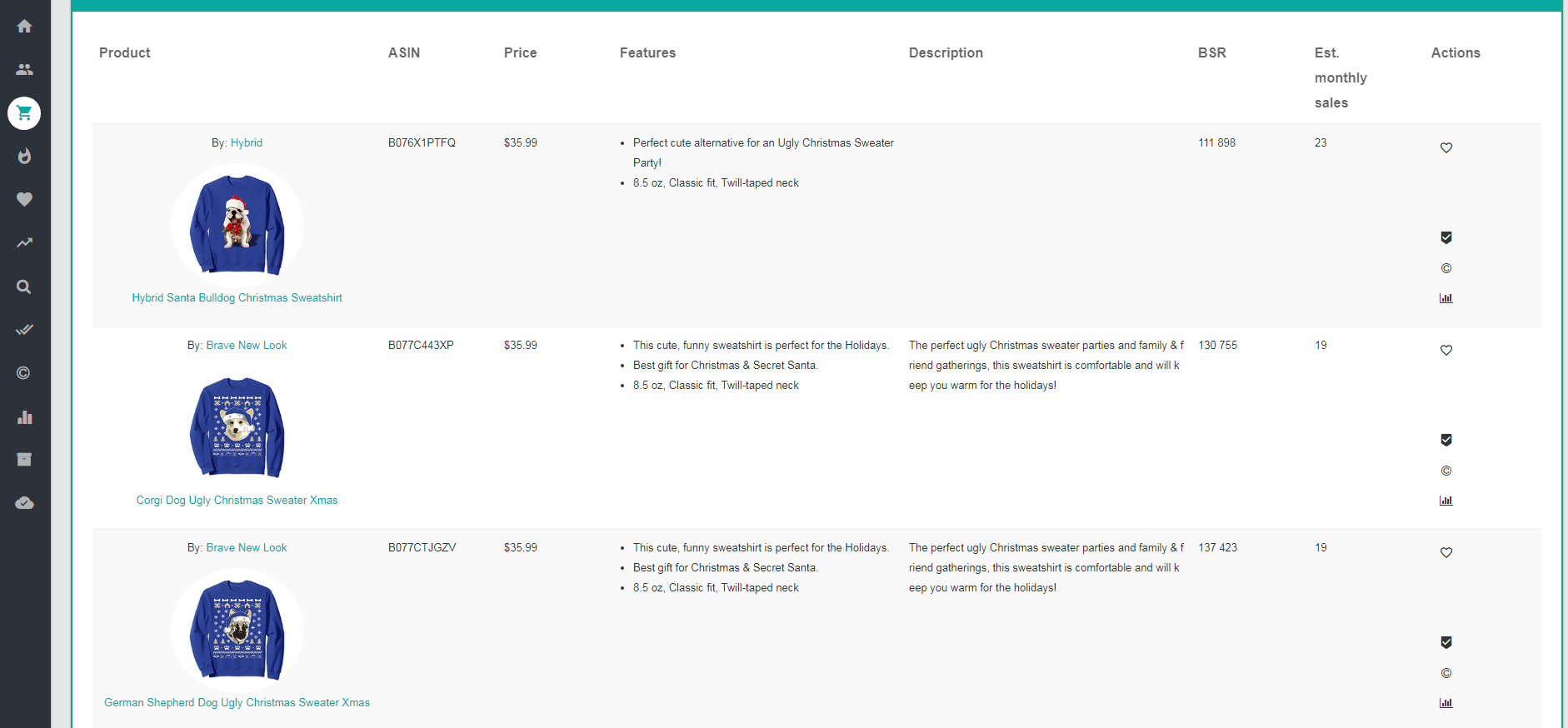
Task: Click the $35.99 price in German Shepherd row
Action: [521, 547]
